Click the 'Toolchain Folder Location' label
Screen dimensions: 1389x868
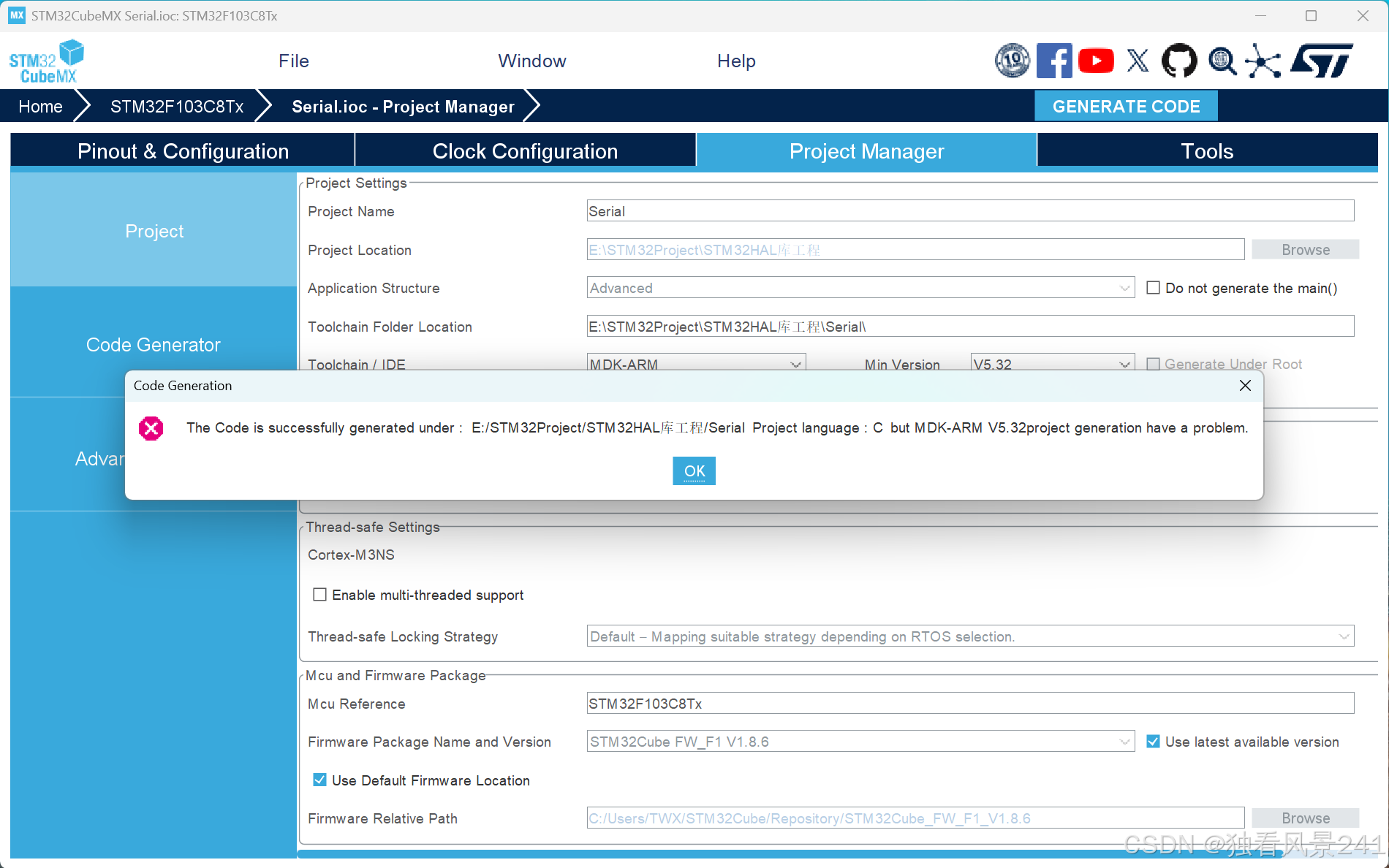click(390, 327)
